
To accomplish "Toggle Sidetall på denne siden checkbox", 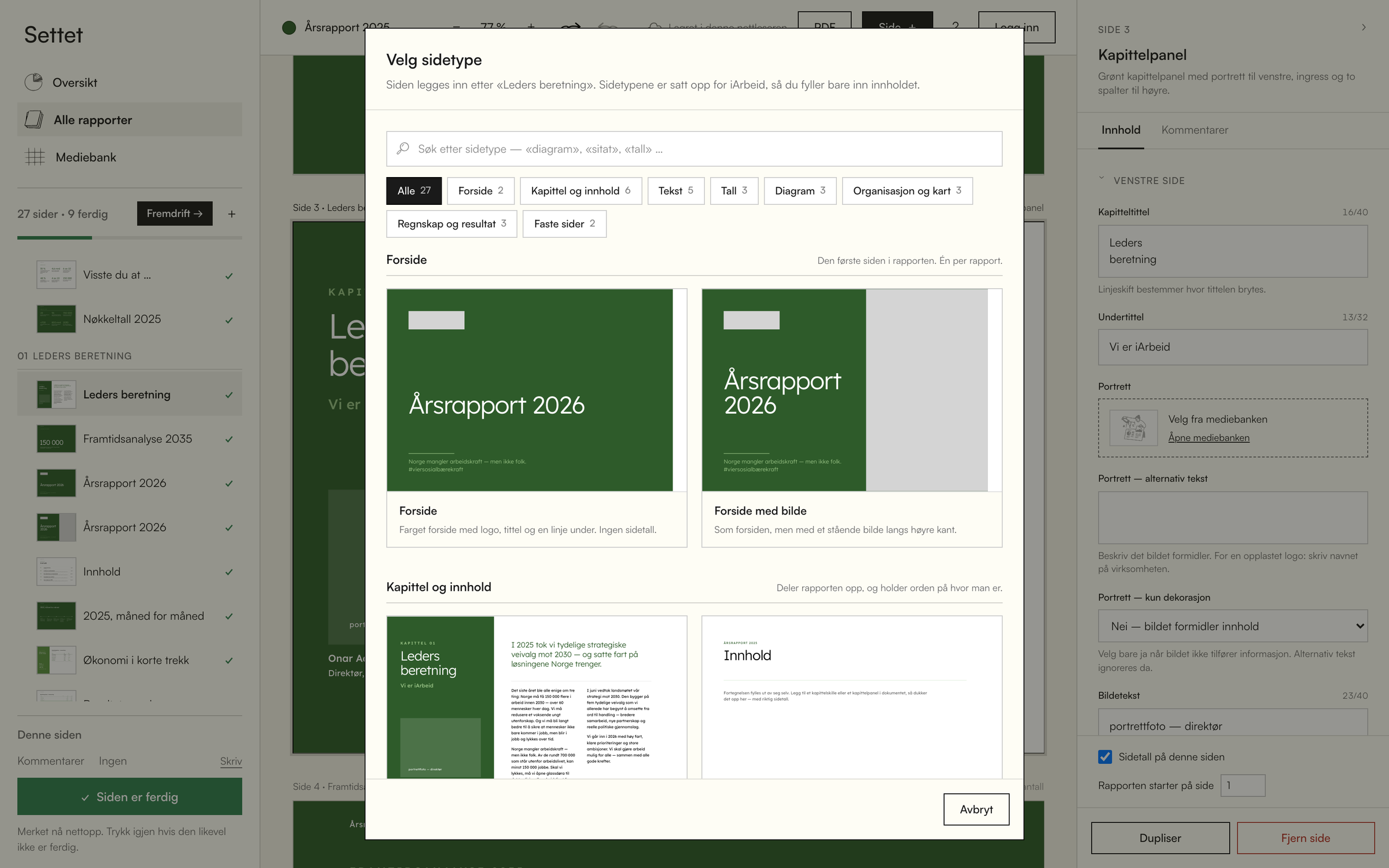I will click(x=1105, y=757).
